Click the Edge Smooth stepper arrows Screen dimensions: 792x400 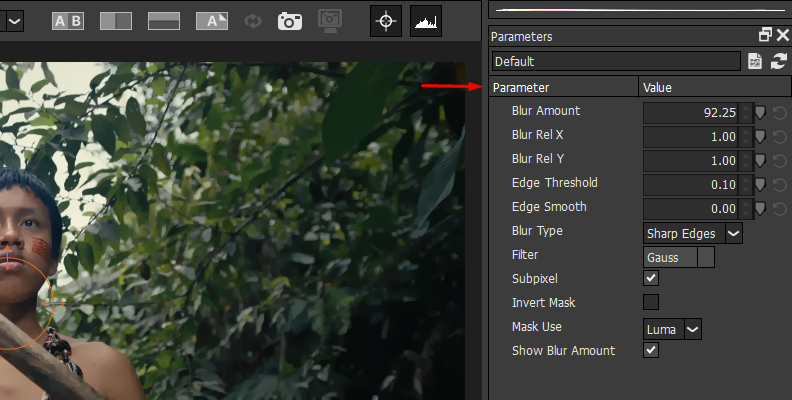746,209
